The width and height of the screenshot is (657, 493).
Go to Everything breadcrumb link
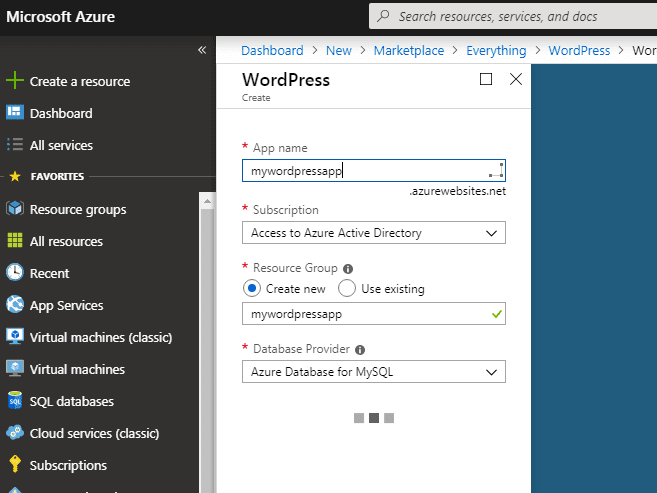496,50
